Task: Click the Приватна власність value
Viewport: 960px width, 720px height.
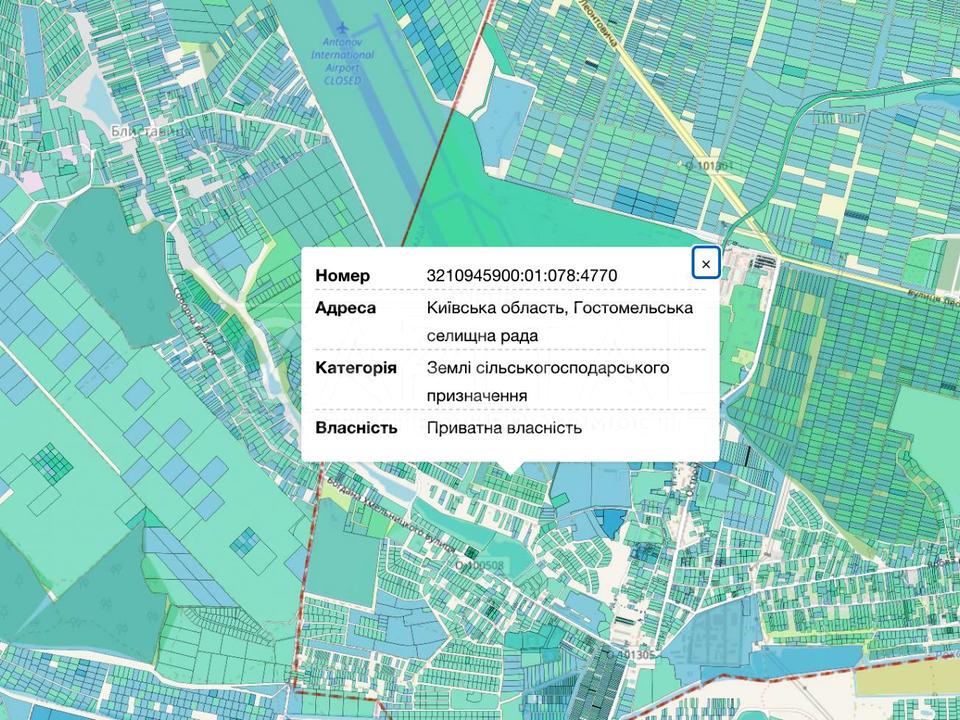Action: [503, 428]
